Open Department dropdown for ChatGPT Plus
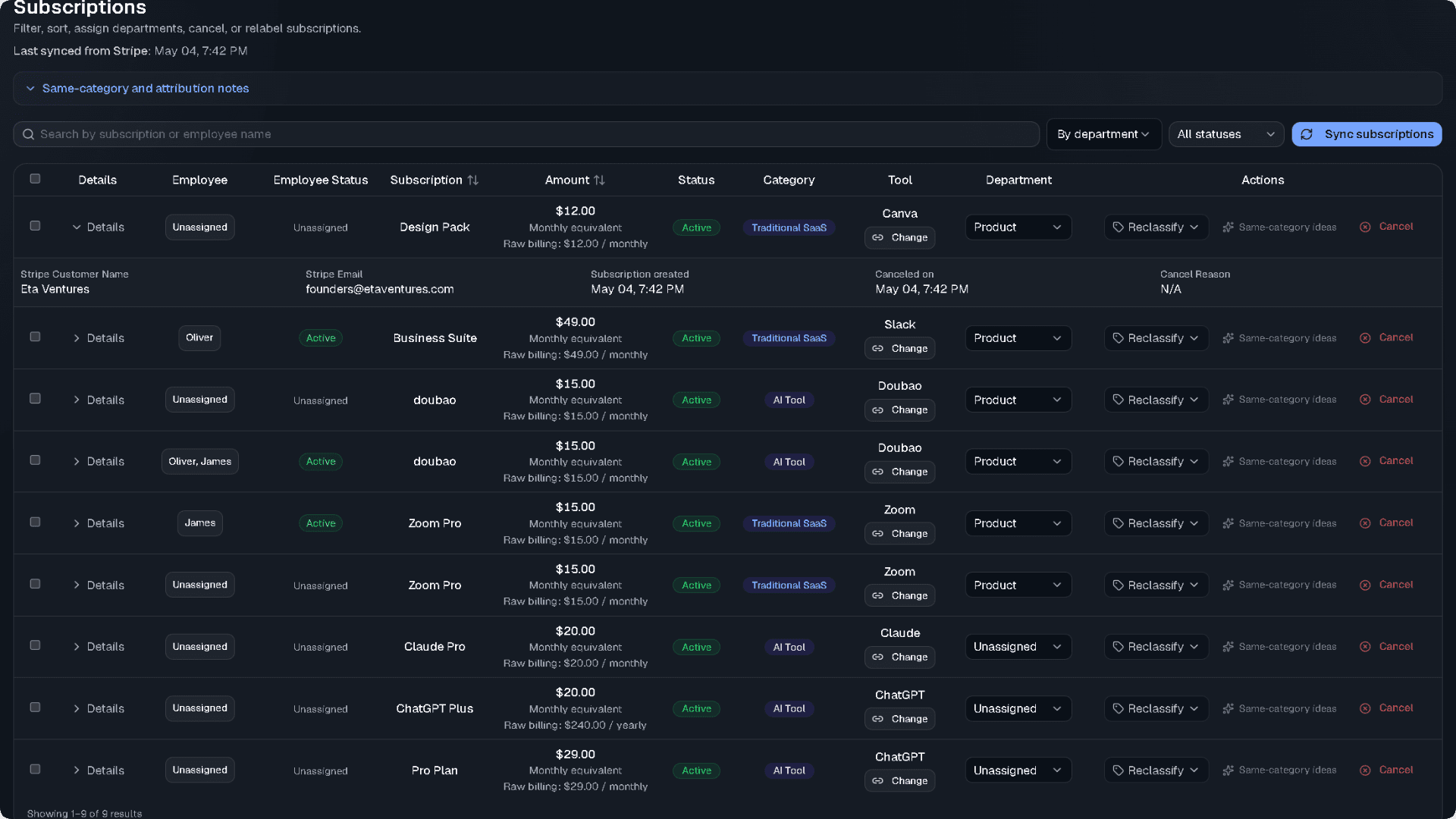Screen dimensions: 1456x819 coord(1018,709)
